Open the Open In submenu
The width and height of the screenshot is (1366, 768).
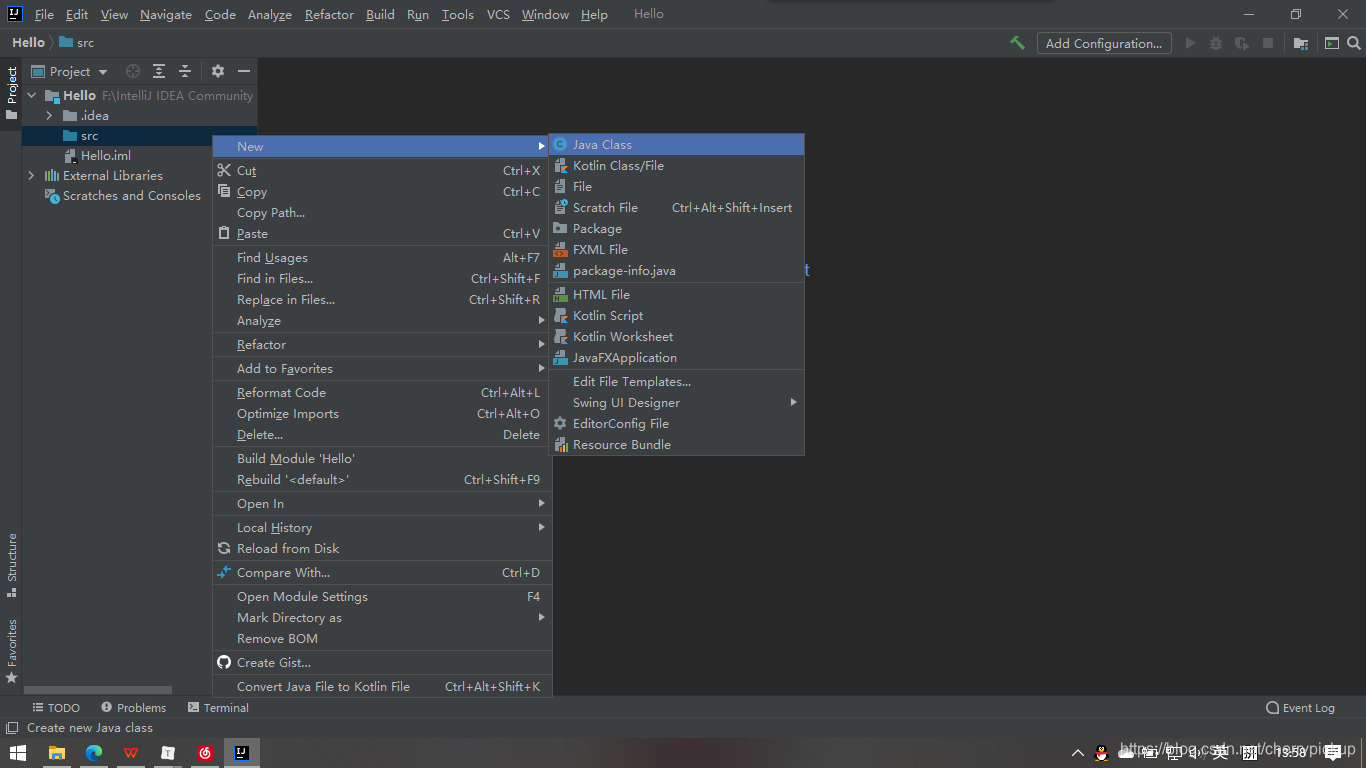coord(381,503)
